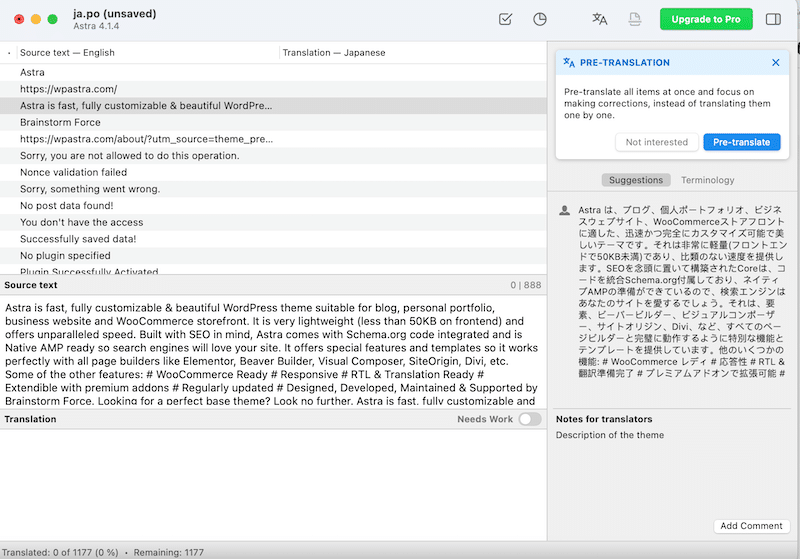Click the dot status column header
Image resolution: width=800 pixels, height=559 pixels.
[9, 53]
